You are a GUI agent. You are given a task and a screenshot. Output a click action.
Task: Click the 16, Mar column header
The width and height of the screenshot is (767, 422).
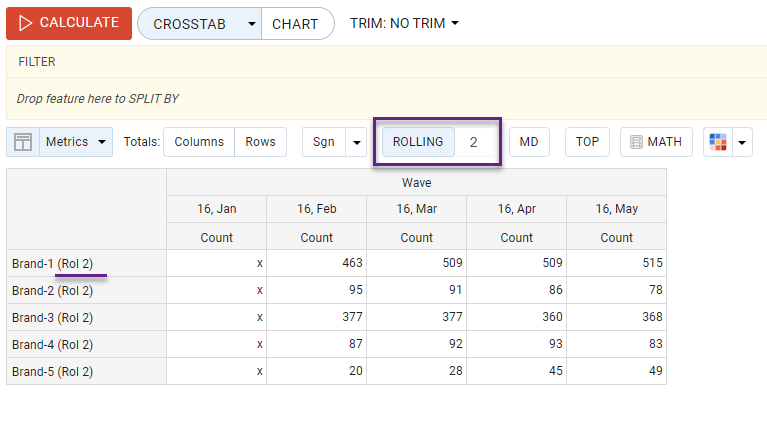point(416,209)
